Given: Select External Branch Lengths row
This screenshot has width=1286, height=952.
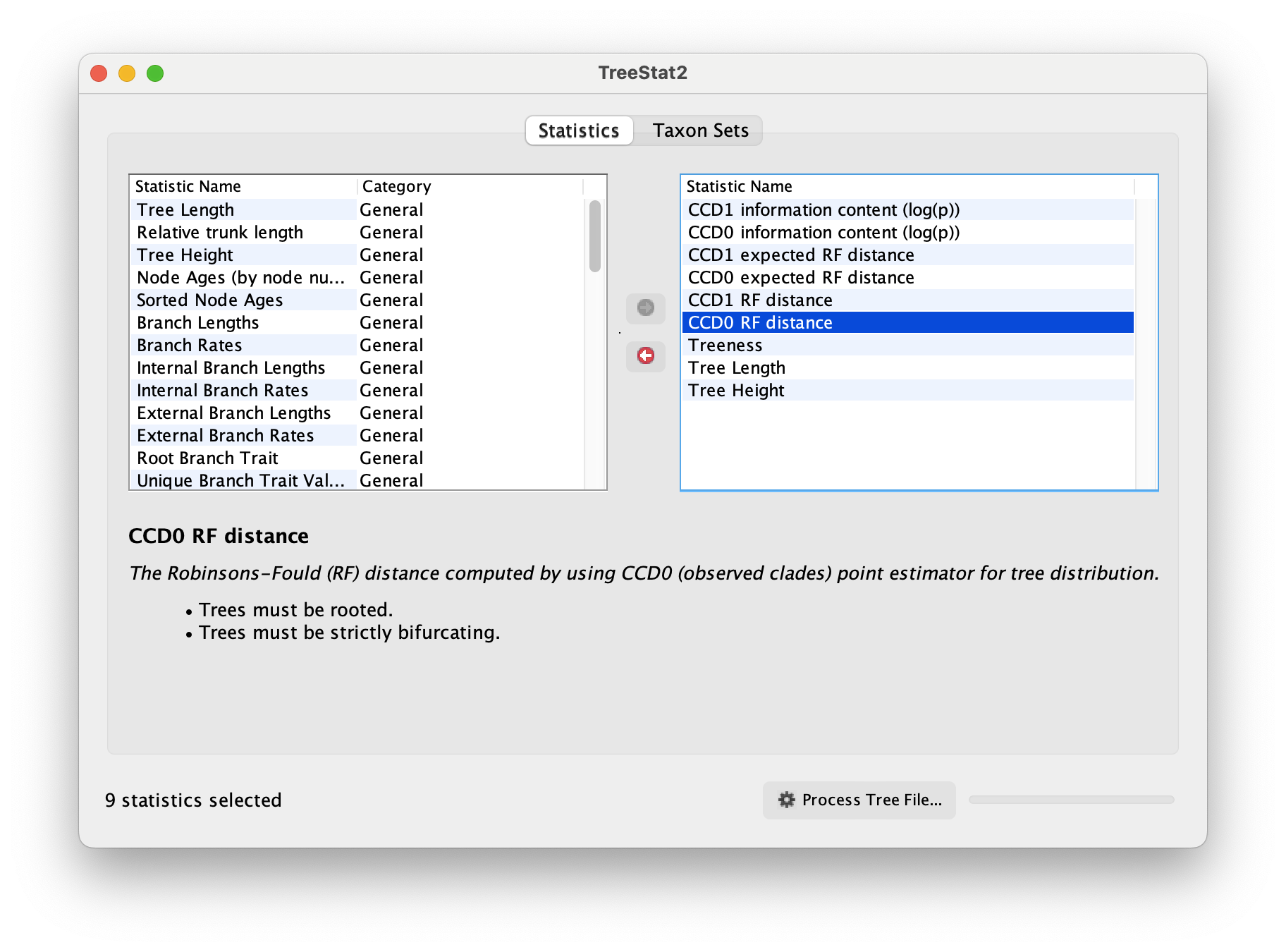Looking at the screenshot, I should click(x=357, y=413).
